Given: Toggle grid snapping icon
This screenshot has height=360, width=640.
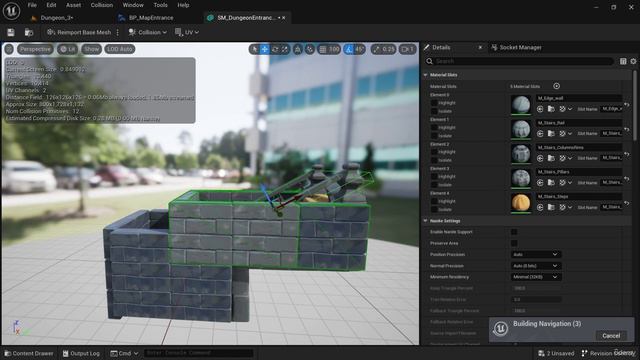Looking at the screenshot, I should [323, 49].
